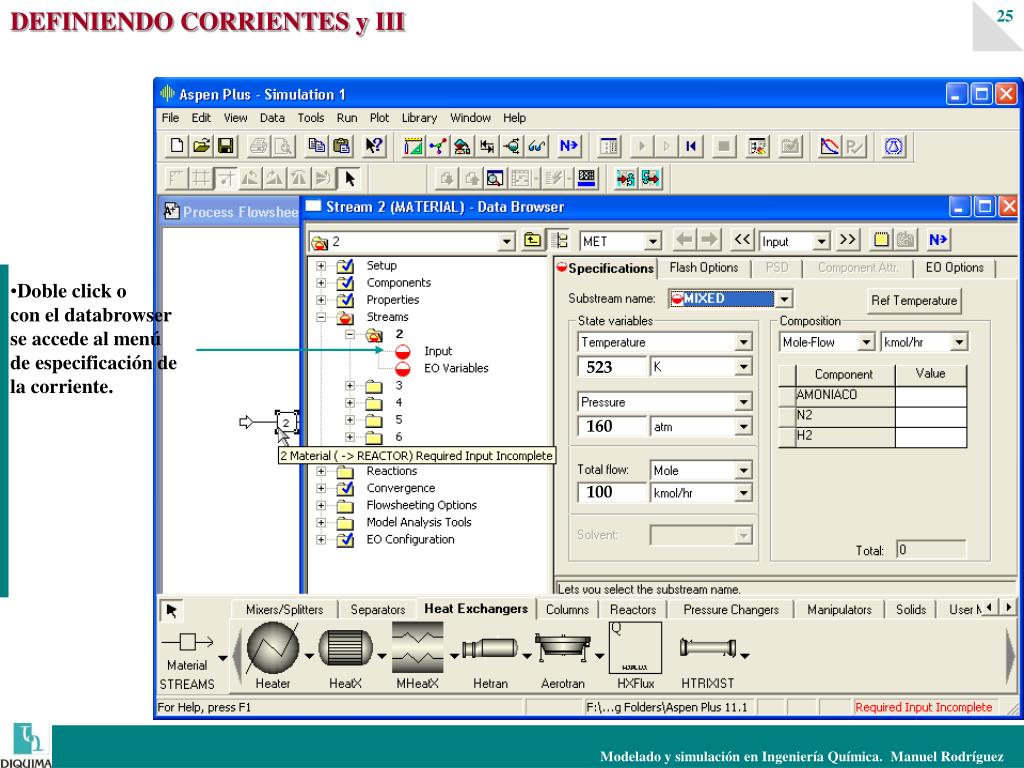The width and height of the screenshot is (1024, 768).
Task: Select the Heater model icon
Action: click(x=273, y=648)
